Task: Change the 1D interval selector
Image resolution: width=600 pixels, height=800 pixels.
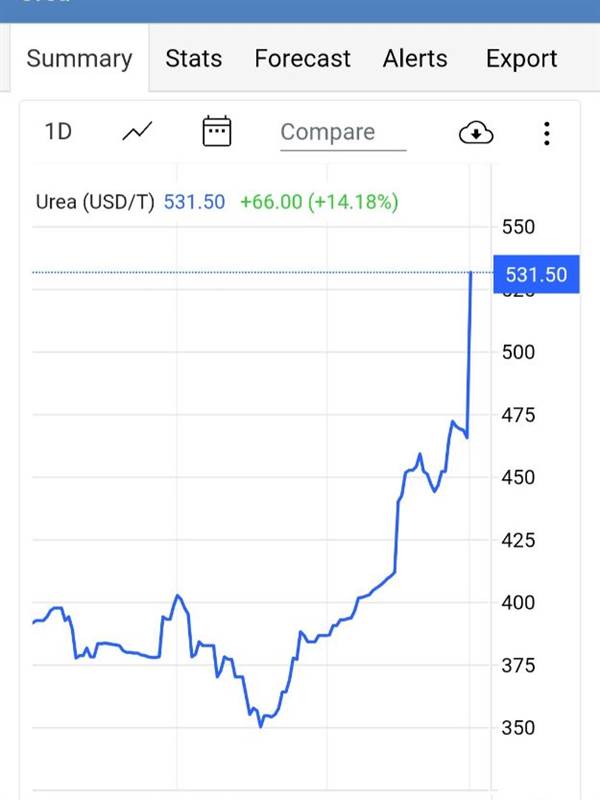Action: point(59,132)
